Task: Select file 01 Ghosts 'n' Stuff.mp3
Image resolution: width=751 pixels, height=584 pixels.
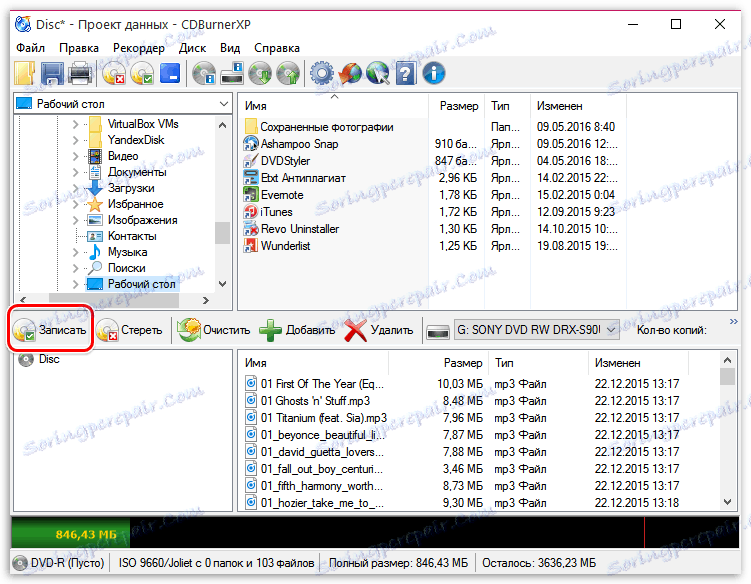Action: [x=315, y=401]
